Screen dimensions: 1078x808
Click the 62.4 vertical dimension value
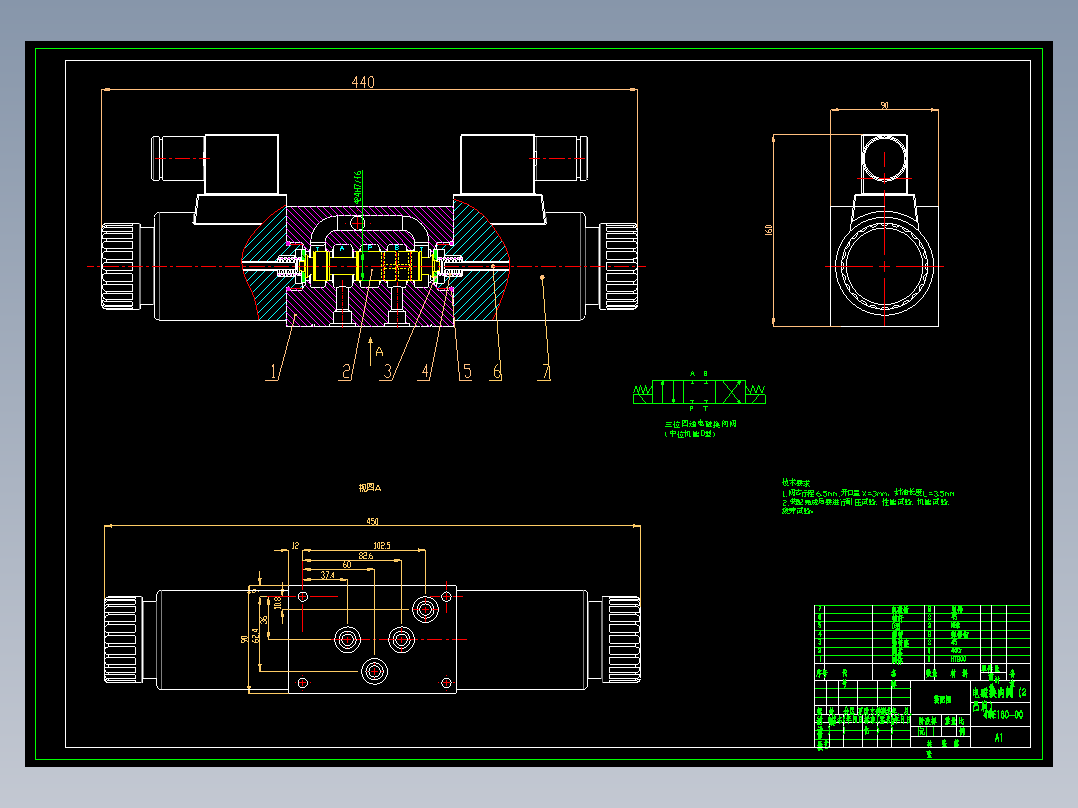click(256, 635)
